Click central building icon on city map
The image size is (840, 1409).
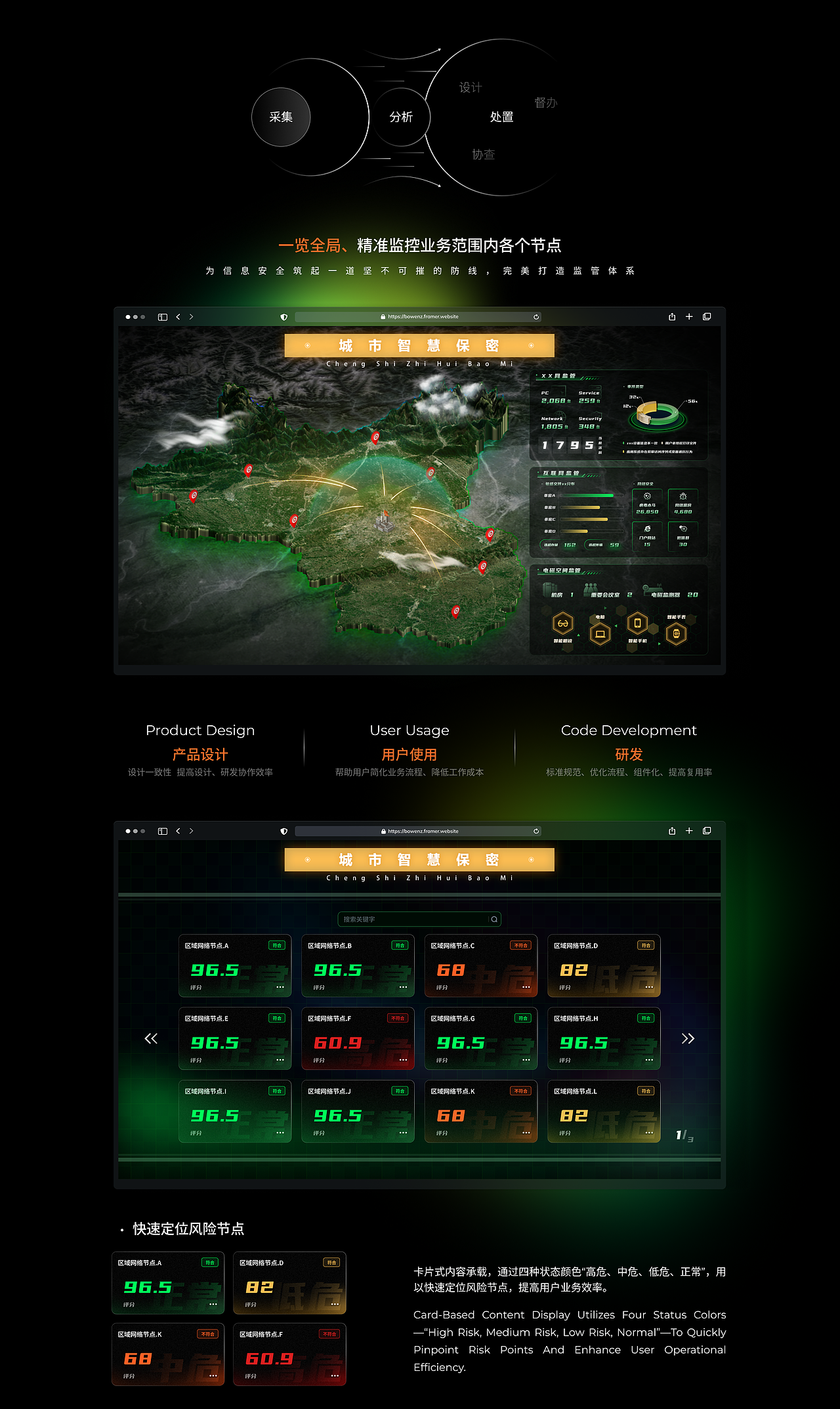click(385, 520)
